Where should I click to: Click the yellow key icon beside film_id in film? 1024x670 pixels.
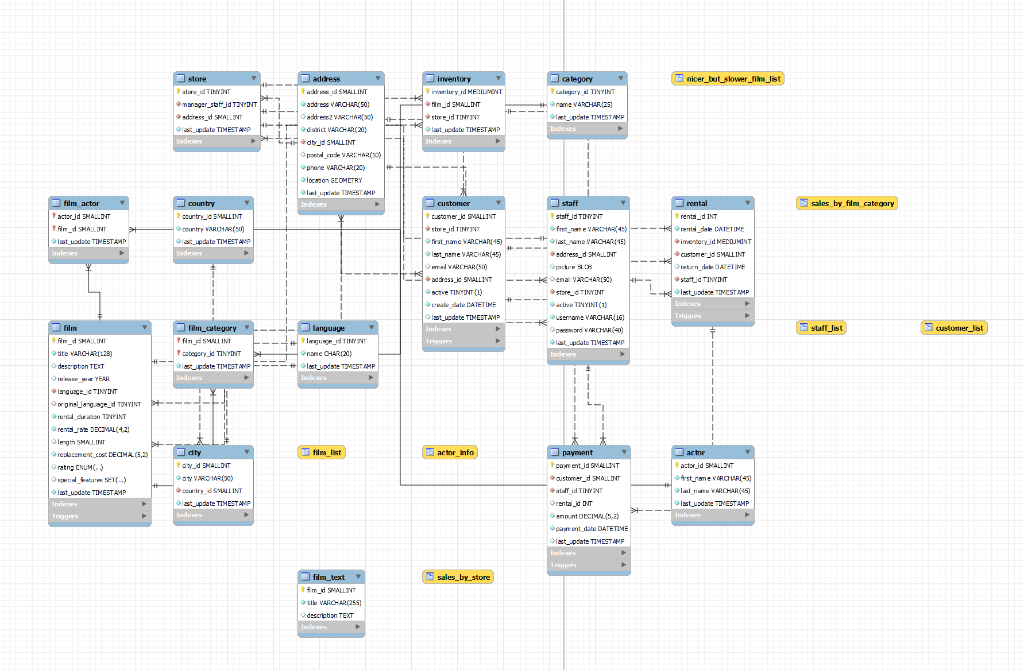56,338
